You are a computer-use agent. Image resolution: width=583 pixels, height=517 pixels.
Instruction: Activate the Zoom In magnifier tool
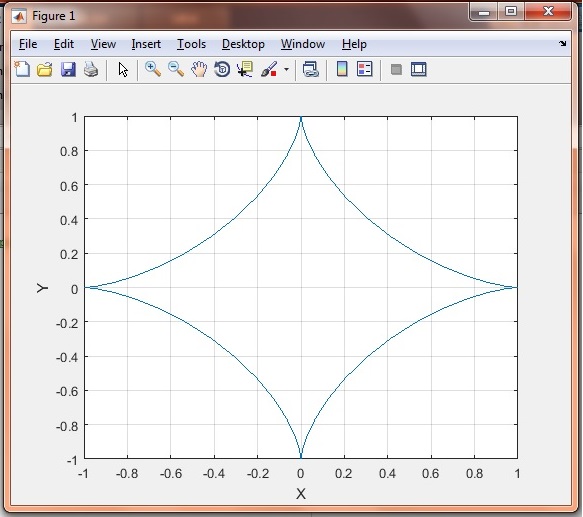[x=153, y=70]
